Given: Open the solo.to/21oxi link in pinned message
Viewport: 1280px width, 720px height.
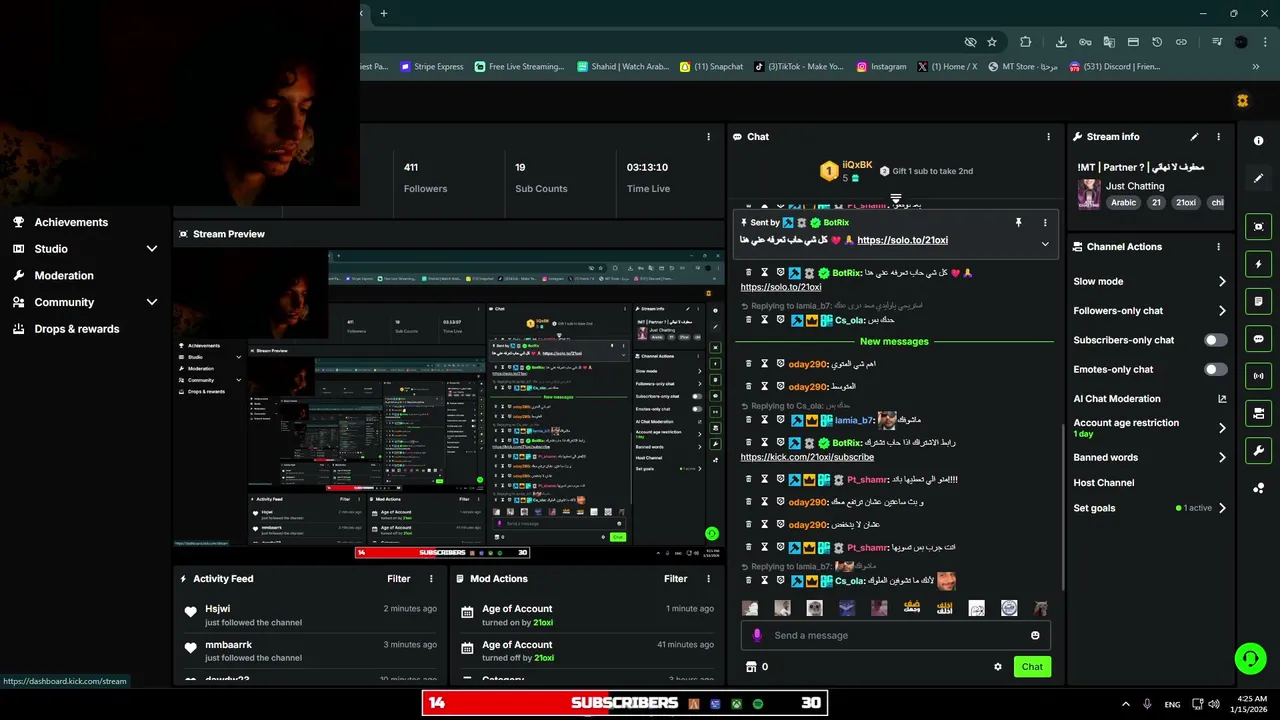Looking at the screenshot, I should coord(902,240).
